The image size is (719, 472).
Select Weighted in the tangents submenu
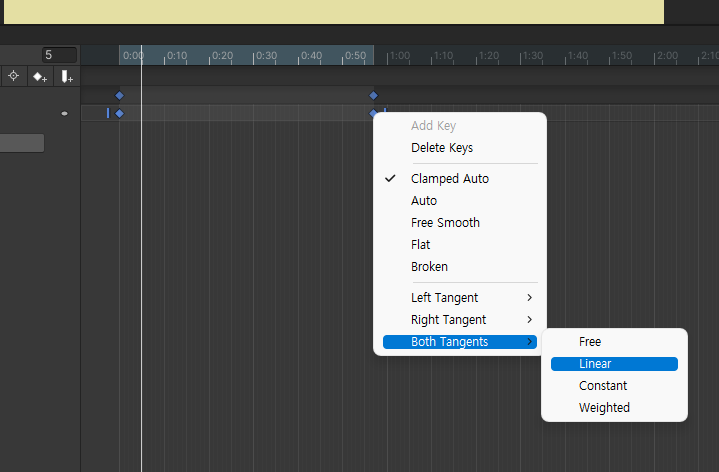(x=604, y=408)
